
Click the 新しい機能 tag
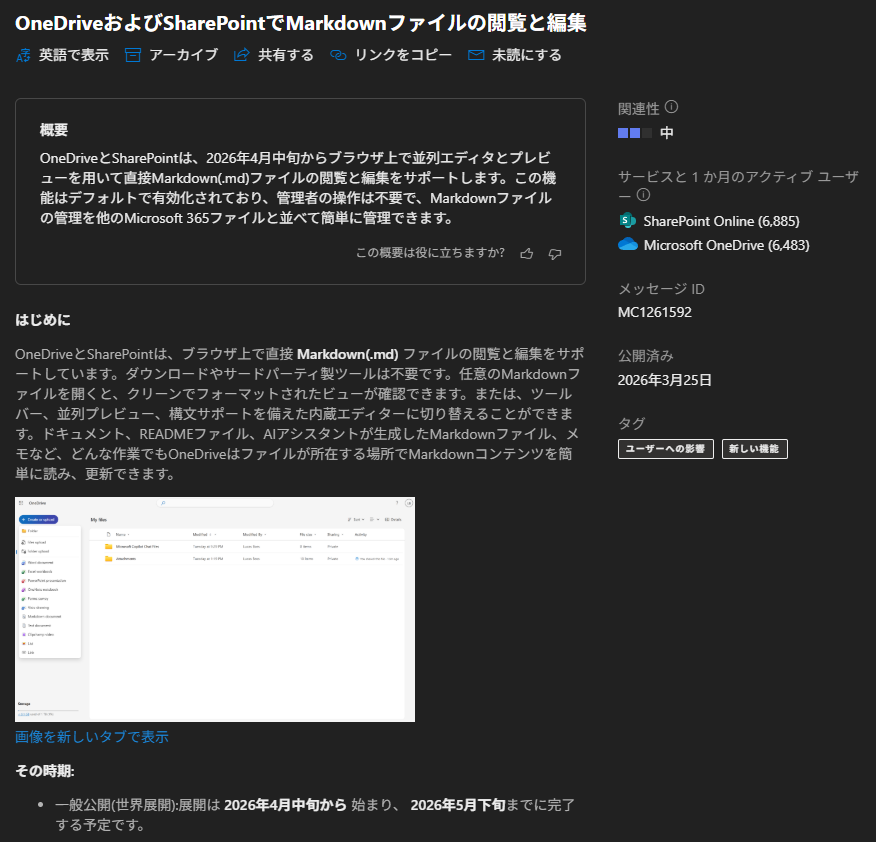(755, 449)
